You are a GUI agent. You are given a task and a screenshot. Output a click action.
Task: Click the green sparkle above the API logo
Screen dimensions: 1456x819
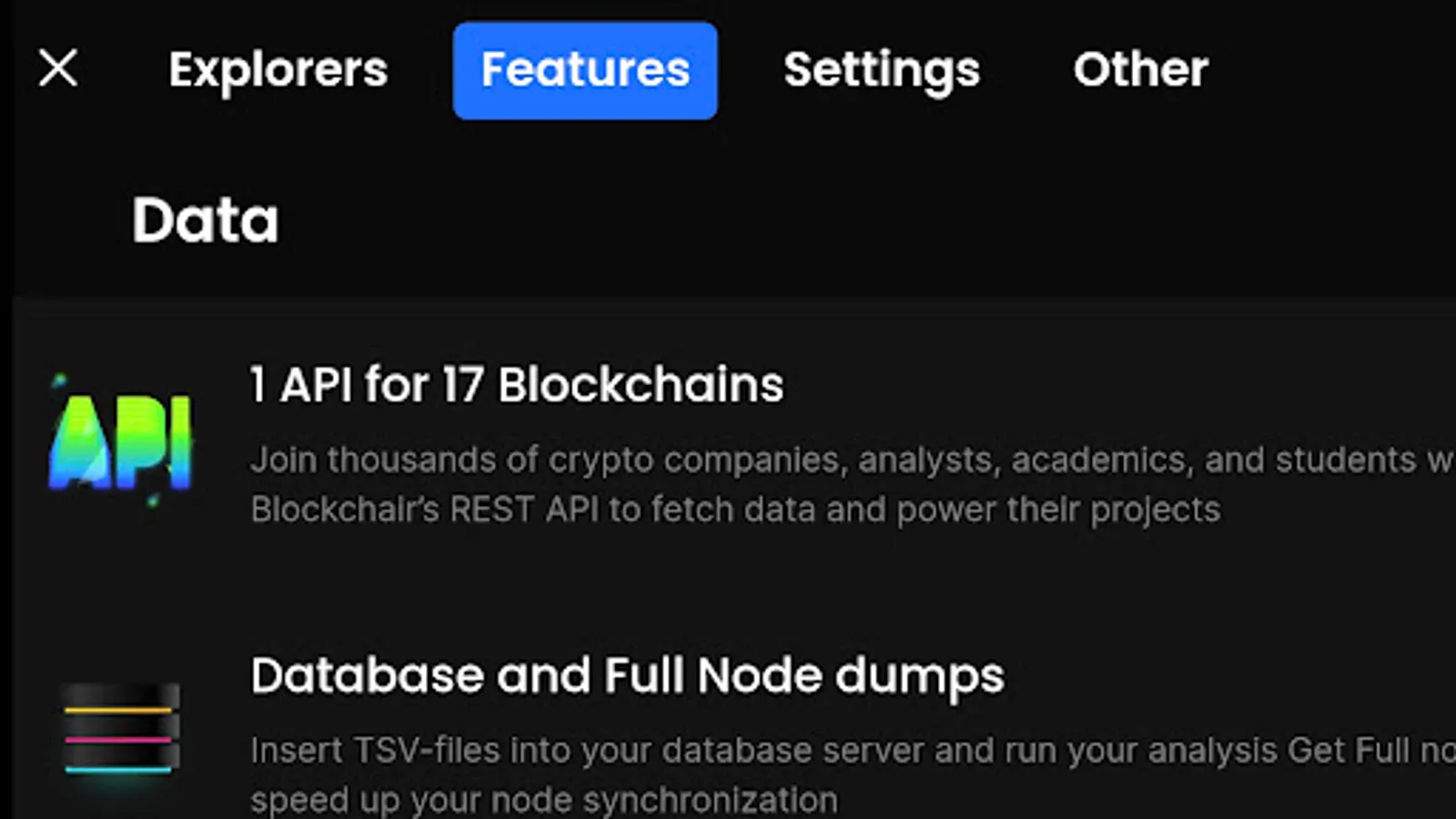pyautogui.click(x=60, y=379)
